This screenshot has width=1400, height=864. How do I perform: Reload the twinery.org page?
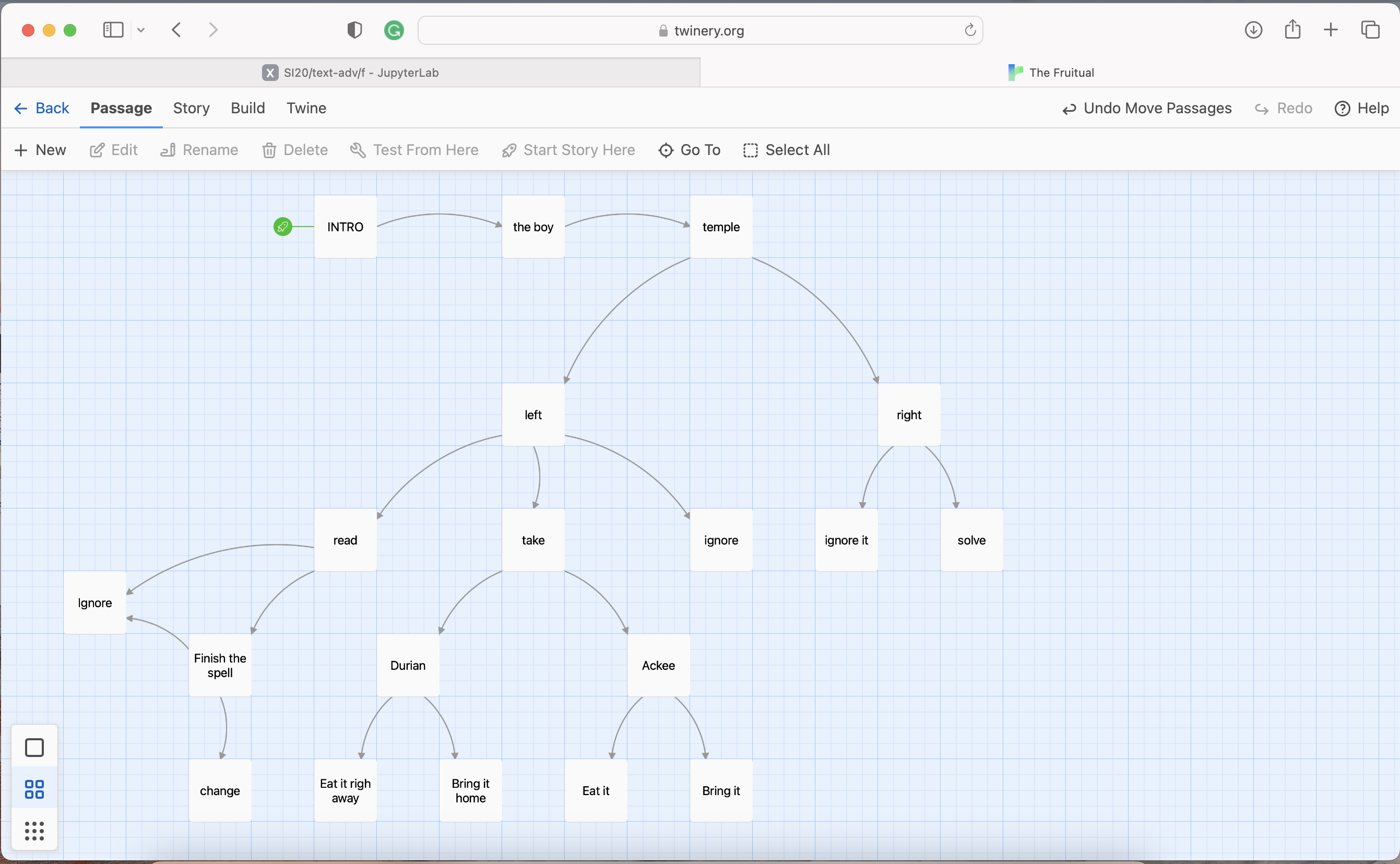point(970,30)
